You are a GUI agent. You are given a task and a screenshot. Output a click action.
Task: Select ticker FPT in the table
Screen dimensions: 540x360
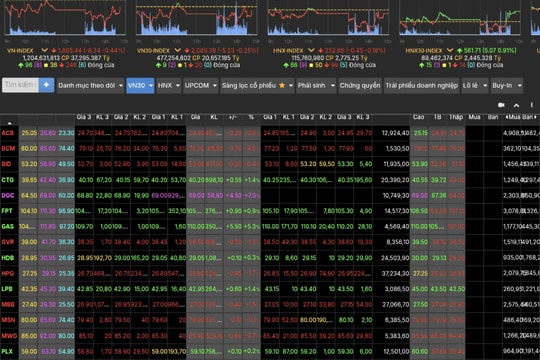click(7, 211)
